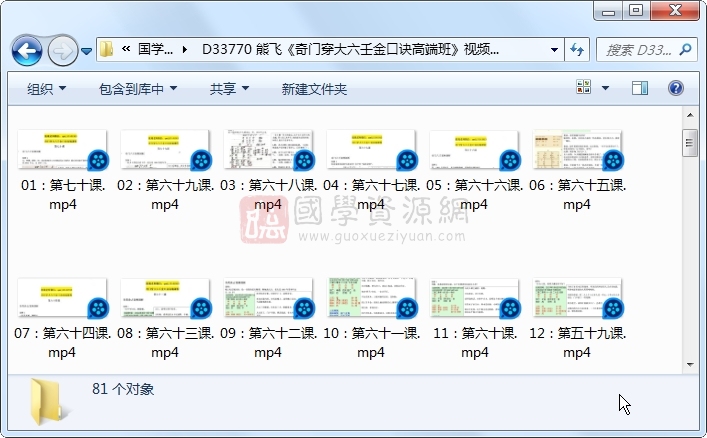Viewport: 707px width, 438px height.
Task: Expand the hidden breadcrumb chevron «
Action: pos(126,49)
